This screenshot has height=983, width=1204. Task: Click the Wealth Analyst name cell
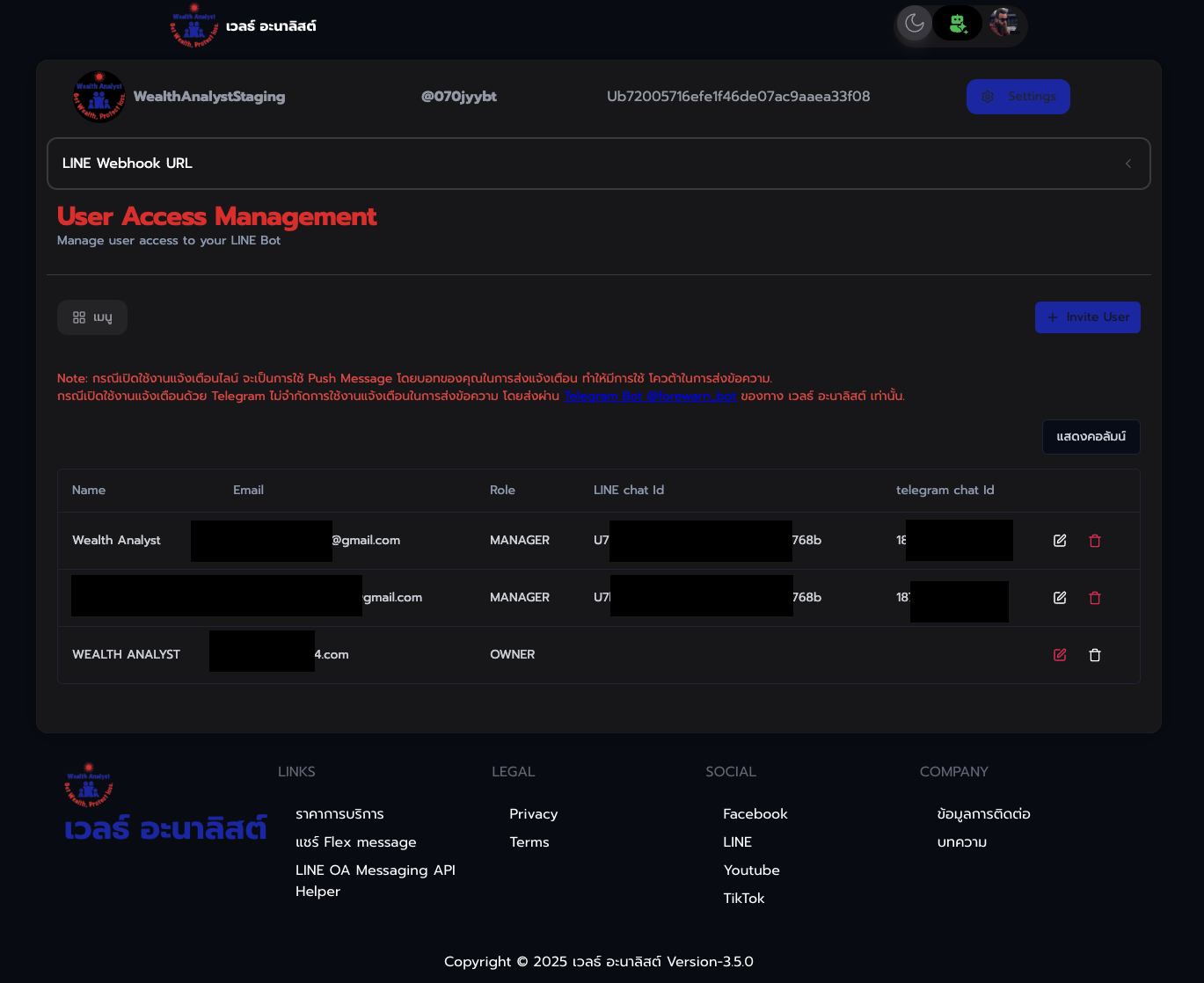[x=116, y=540]
